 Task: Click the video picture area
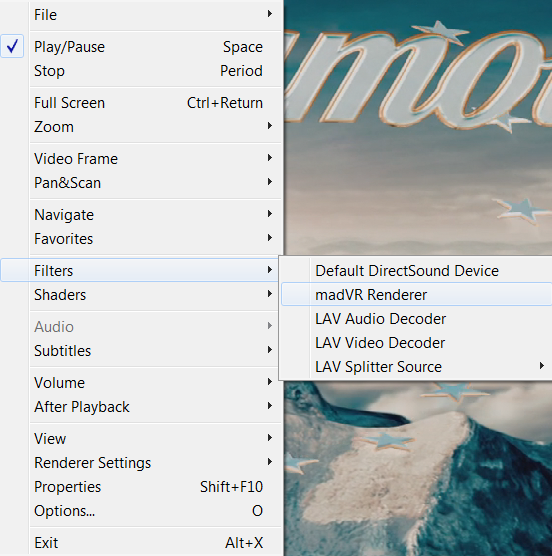(418, 128)
